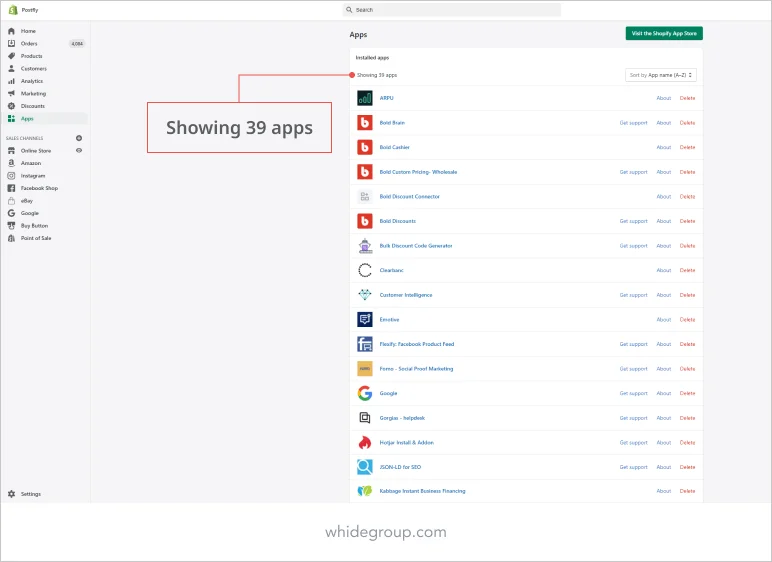772x562 pixels.
Task: Open About for Emotive
Action: pos(664,320)
